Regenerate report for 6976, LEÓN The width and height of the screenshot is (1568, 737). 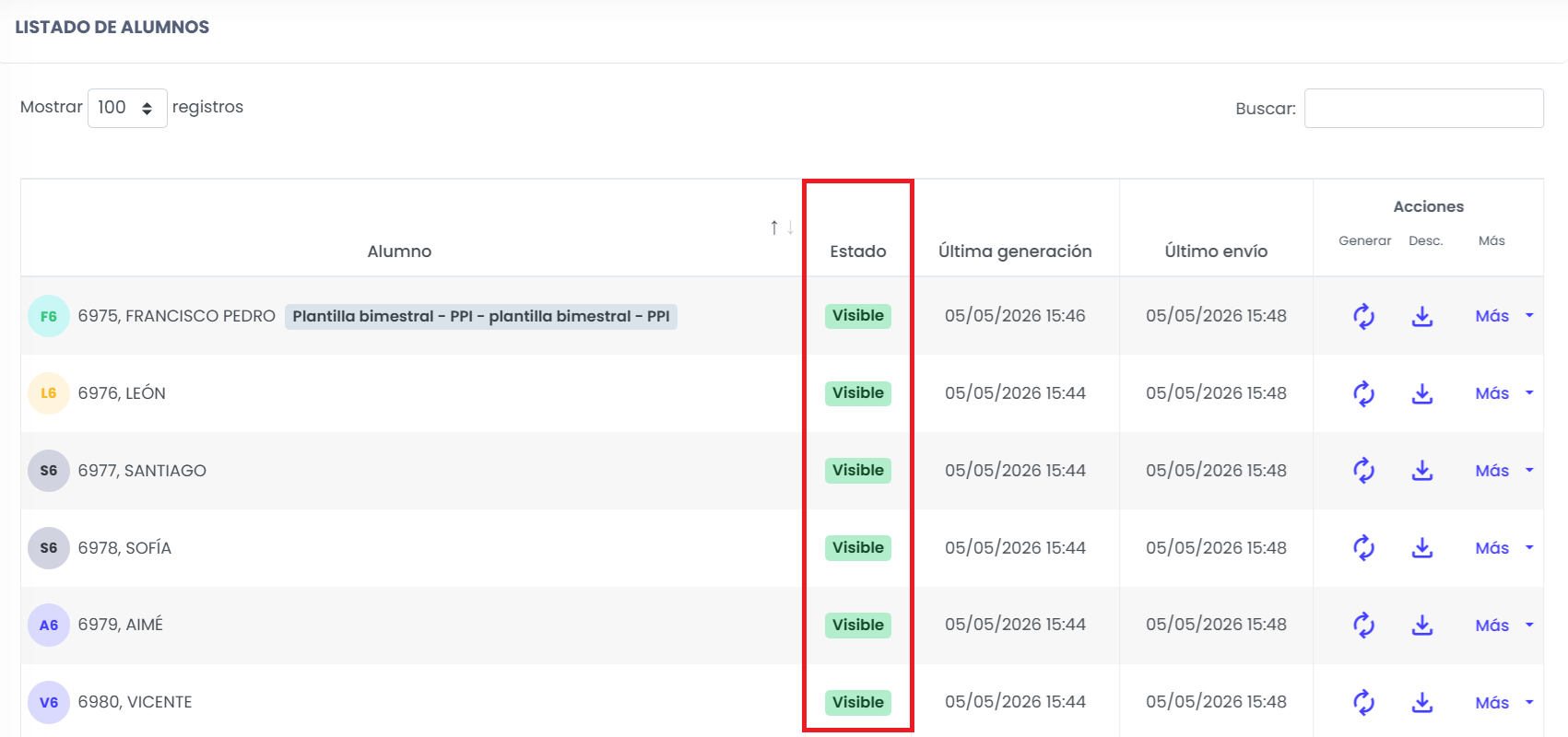pos(1363,393)
